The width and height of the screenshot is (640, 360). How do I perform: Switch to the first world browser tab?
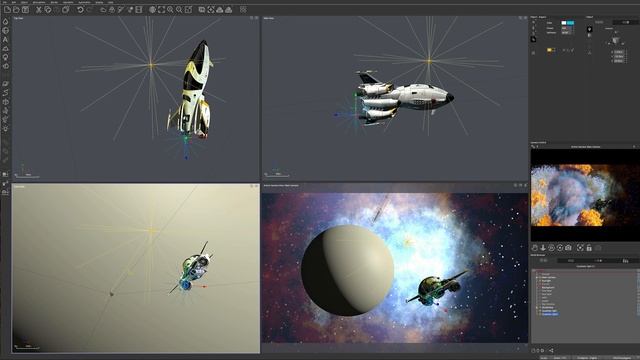[x=544, y=260]
